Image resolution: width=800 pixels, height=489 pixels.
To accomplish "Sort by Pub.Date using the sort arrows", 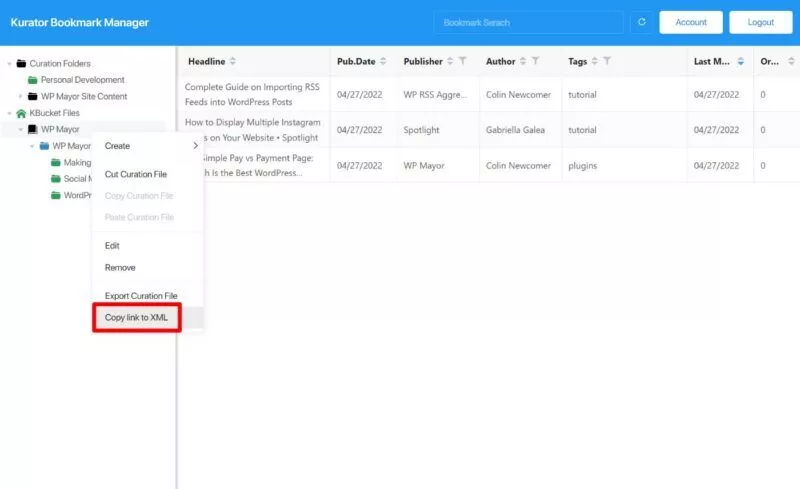I will pos(383,61).
